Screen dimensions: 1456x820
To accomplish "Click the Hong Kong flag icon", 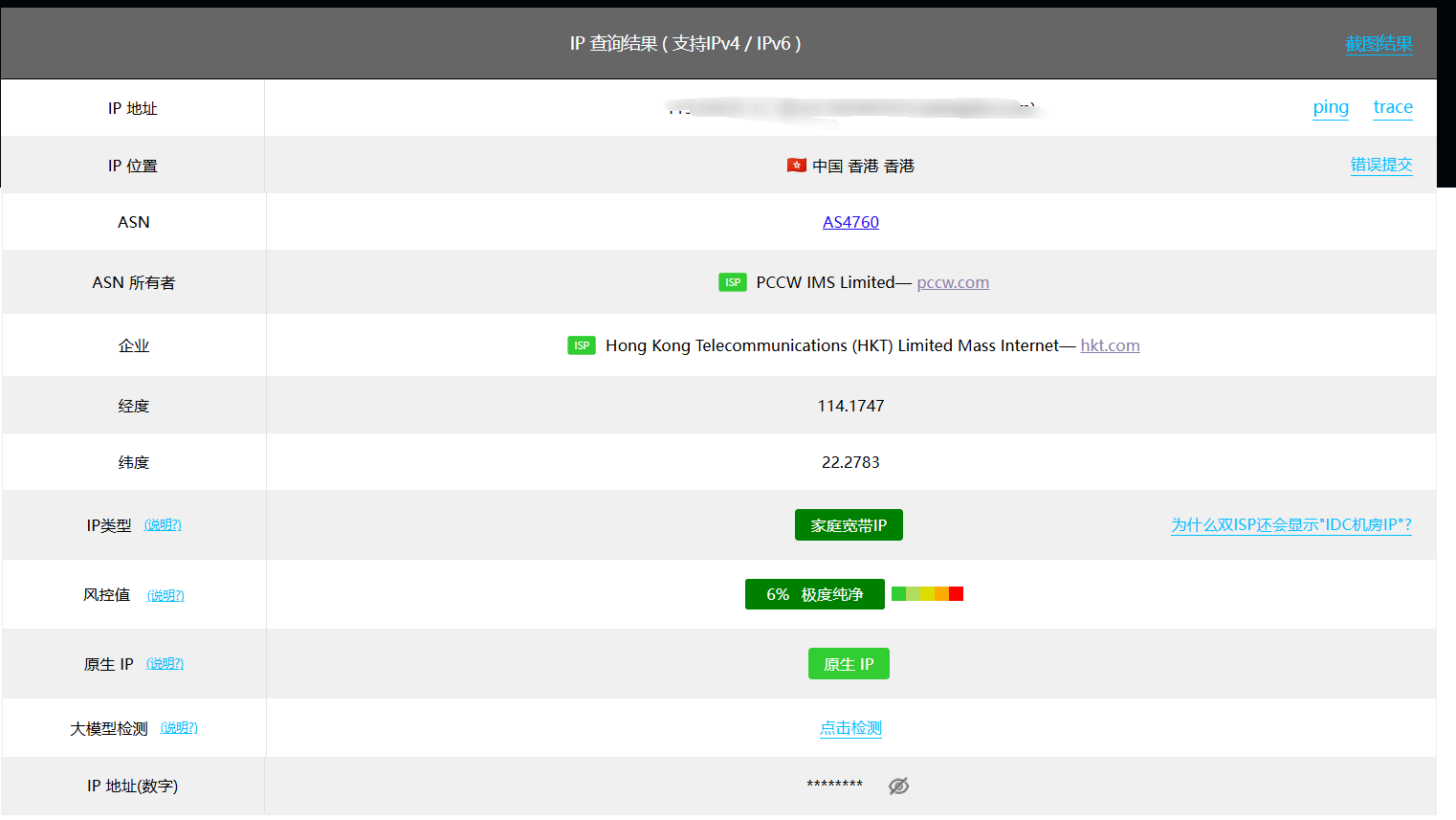I will click(796, 166).
